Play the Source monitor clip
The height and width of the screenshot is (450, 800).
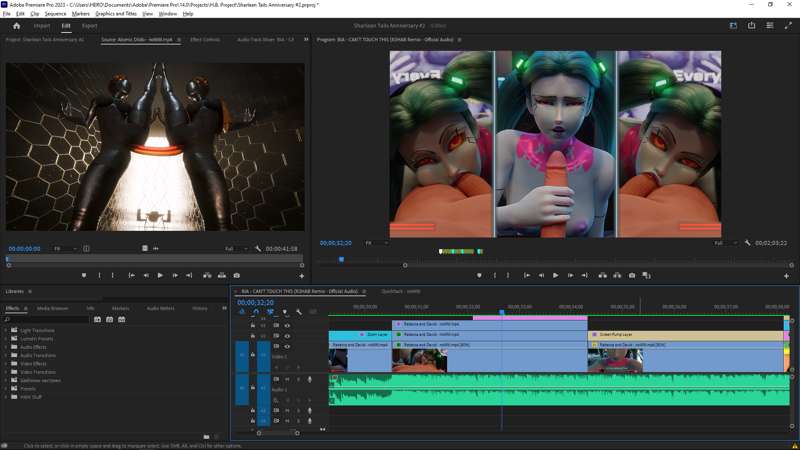160,276
